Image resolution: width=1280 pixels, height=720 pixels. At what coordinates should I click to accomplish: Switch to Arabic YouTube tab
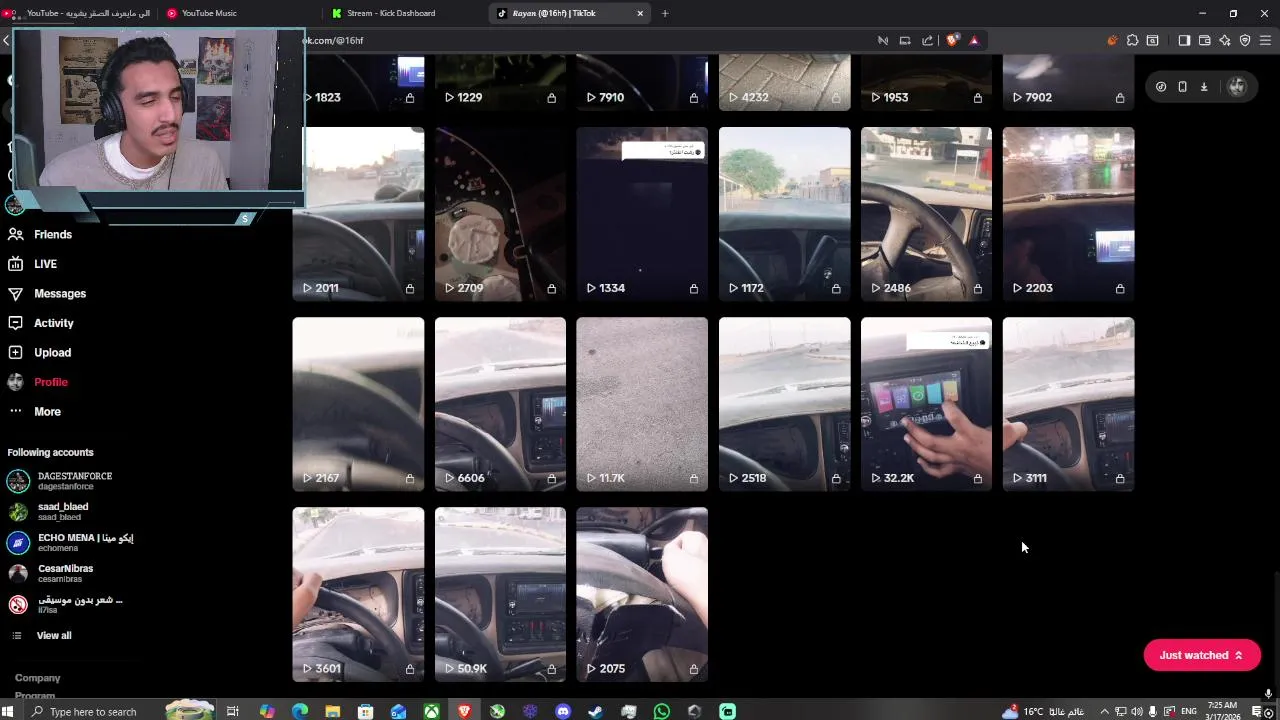[80, 13]
